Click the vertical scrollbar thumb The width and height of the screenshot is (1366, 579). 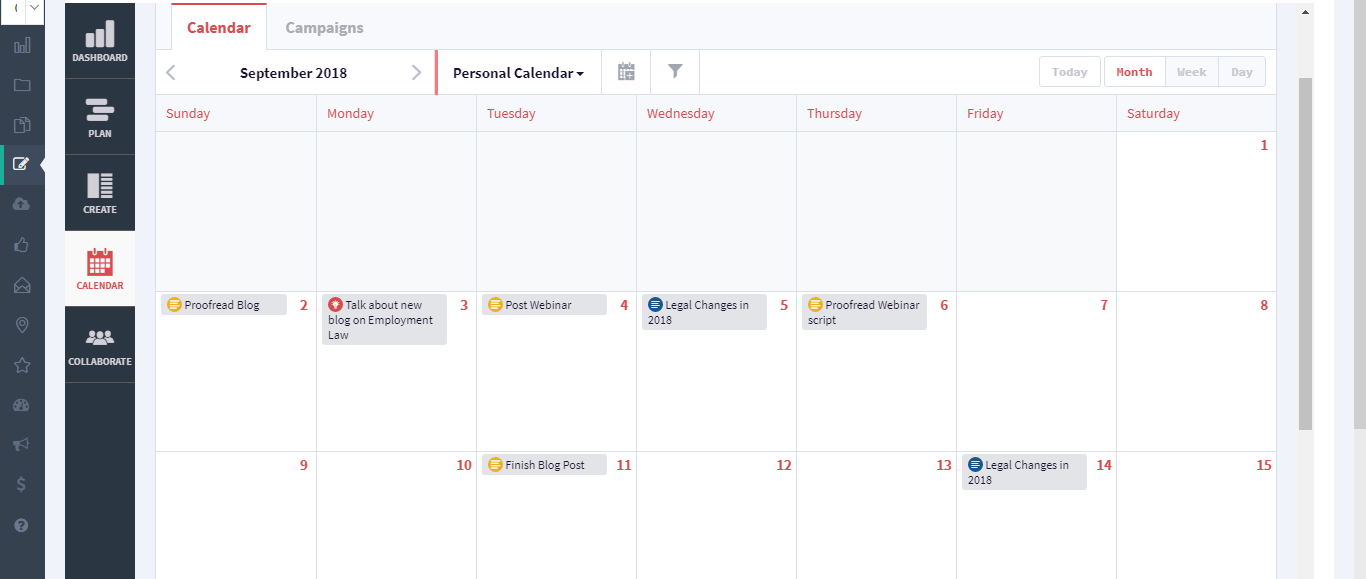[1305, 250]
